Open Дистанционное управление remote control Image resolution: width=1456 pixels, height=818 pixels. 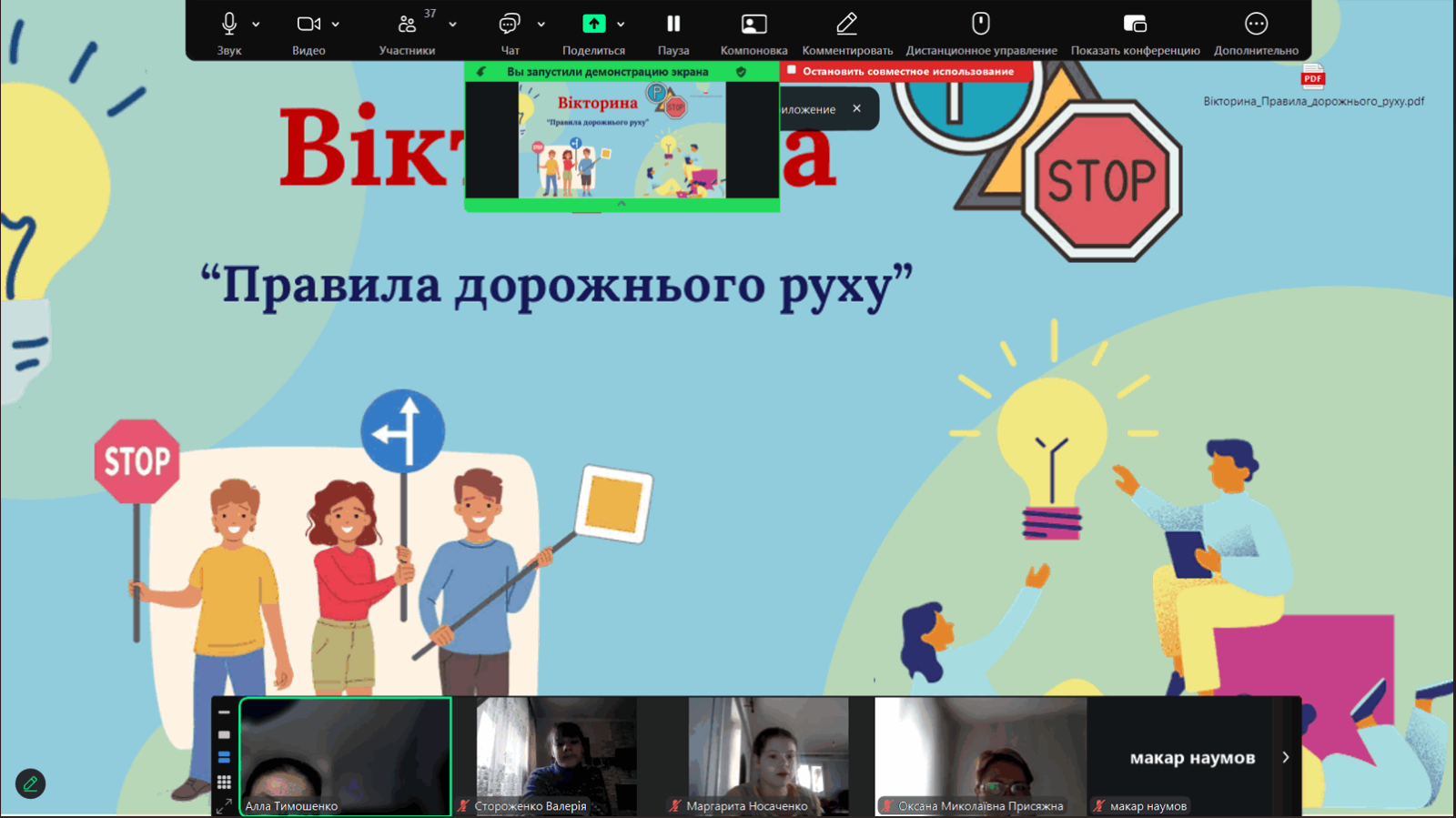(981, 25)
